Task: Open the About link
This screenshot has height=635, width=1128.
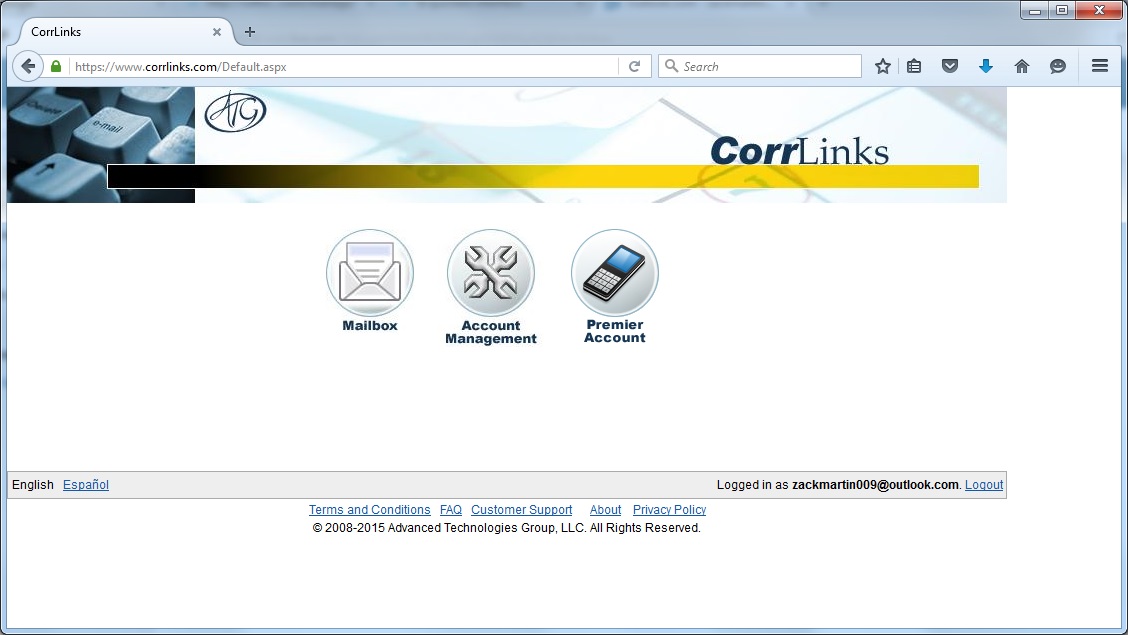Action: point(606,510)
